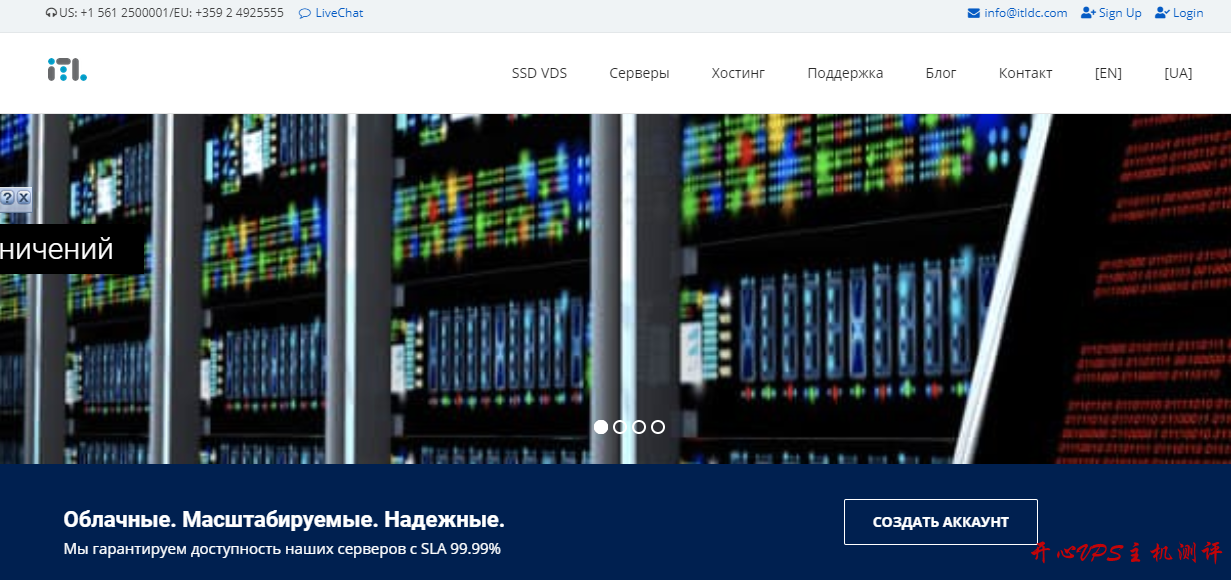
Task: Click the Login user icon
Action: coord(1162,13)
